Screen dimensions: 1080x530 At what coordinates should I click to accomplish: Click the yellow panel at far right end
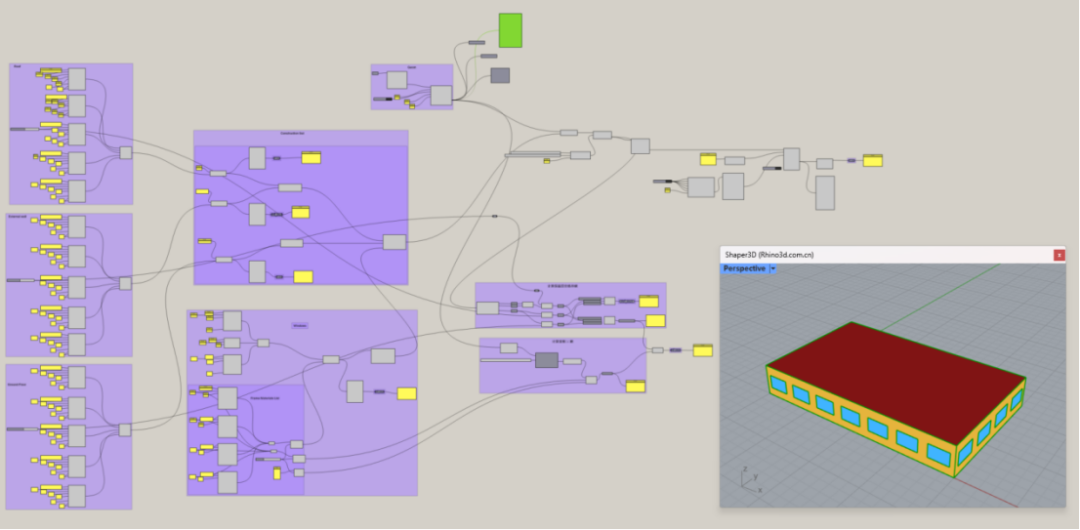[x=872, y=160]
